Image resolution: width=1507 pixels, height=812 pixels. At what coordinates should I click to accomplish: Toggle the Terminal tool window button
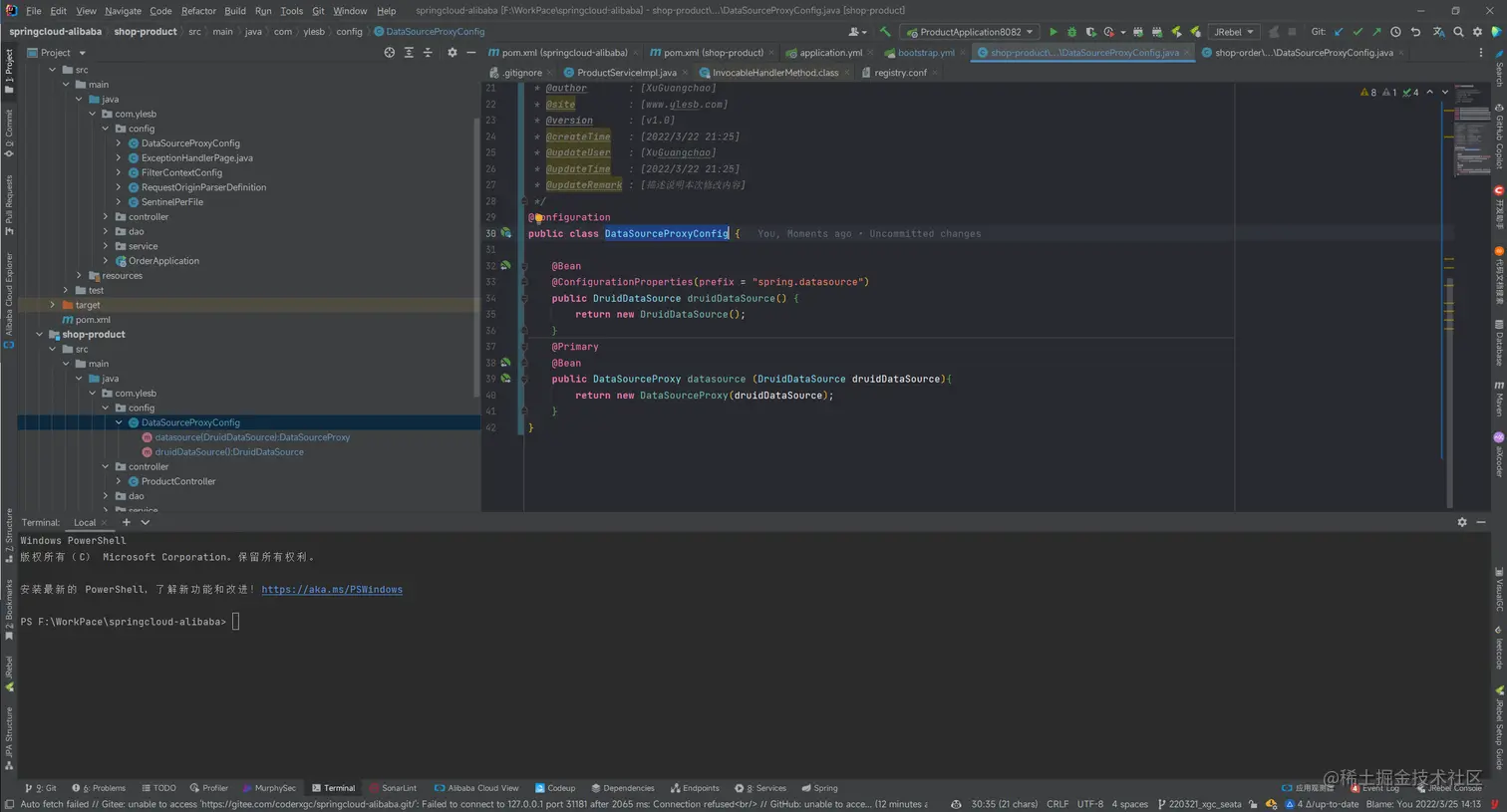333,788
